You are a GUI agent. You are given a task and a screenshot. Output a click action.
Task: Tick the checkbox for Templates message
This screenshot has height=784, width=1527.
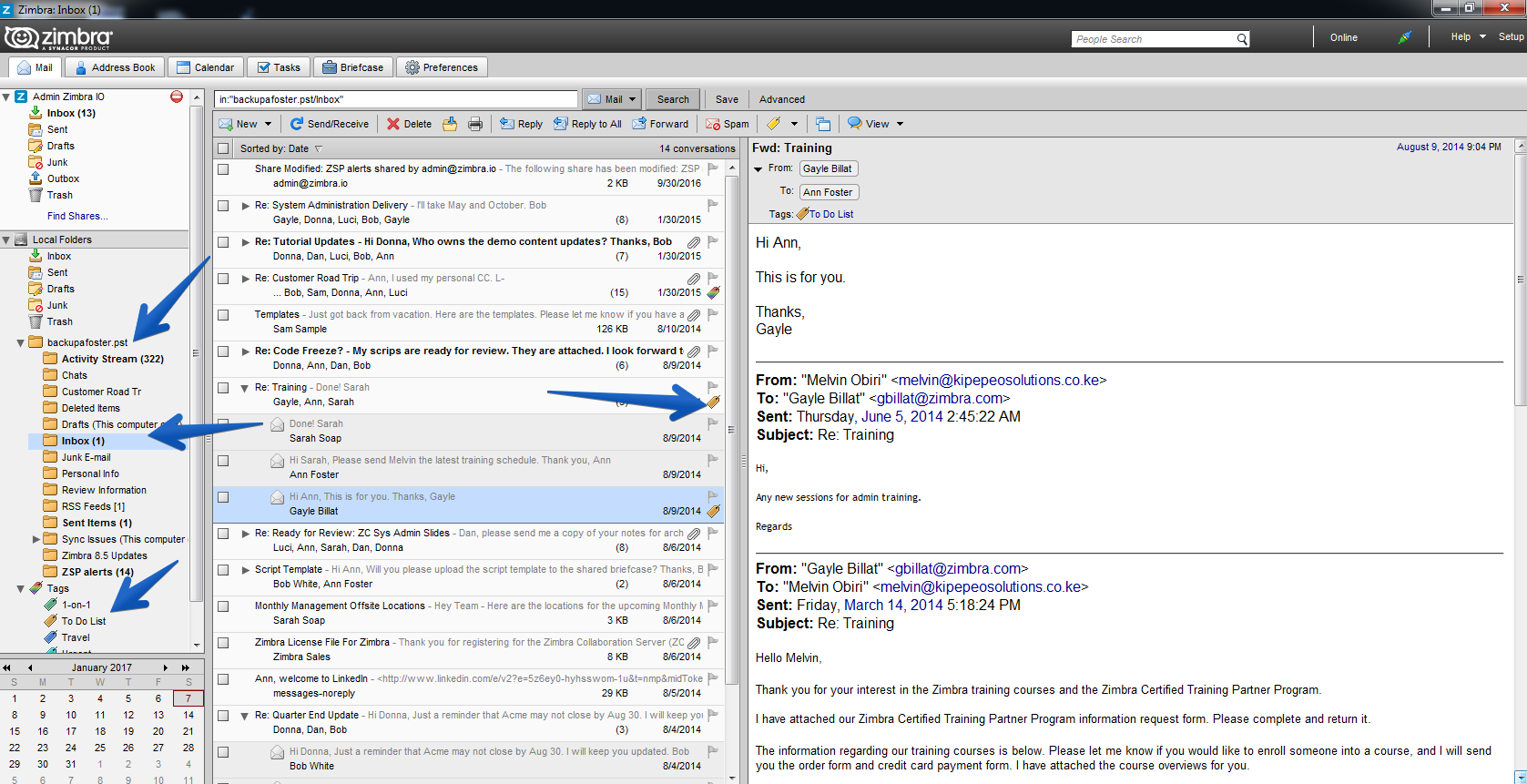coord(223,315)
